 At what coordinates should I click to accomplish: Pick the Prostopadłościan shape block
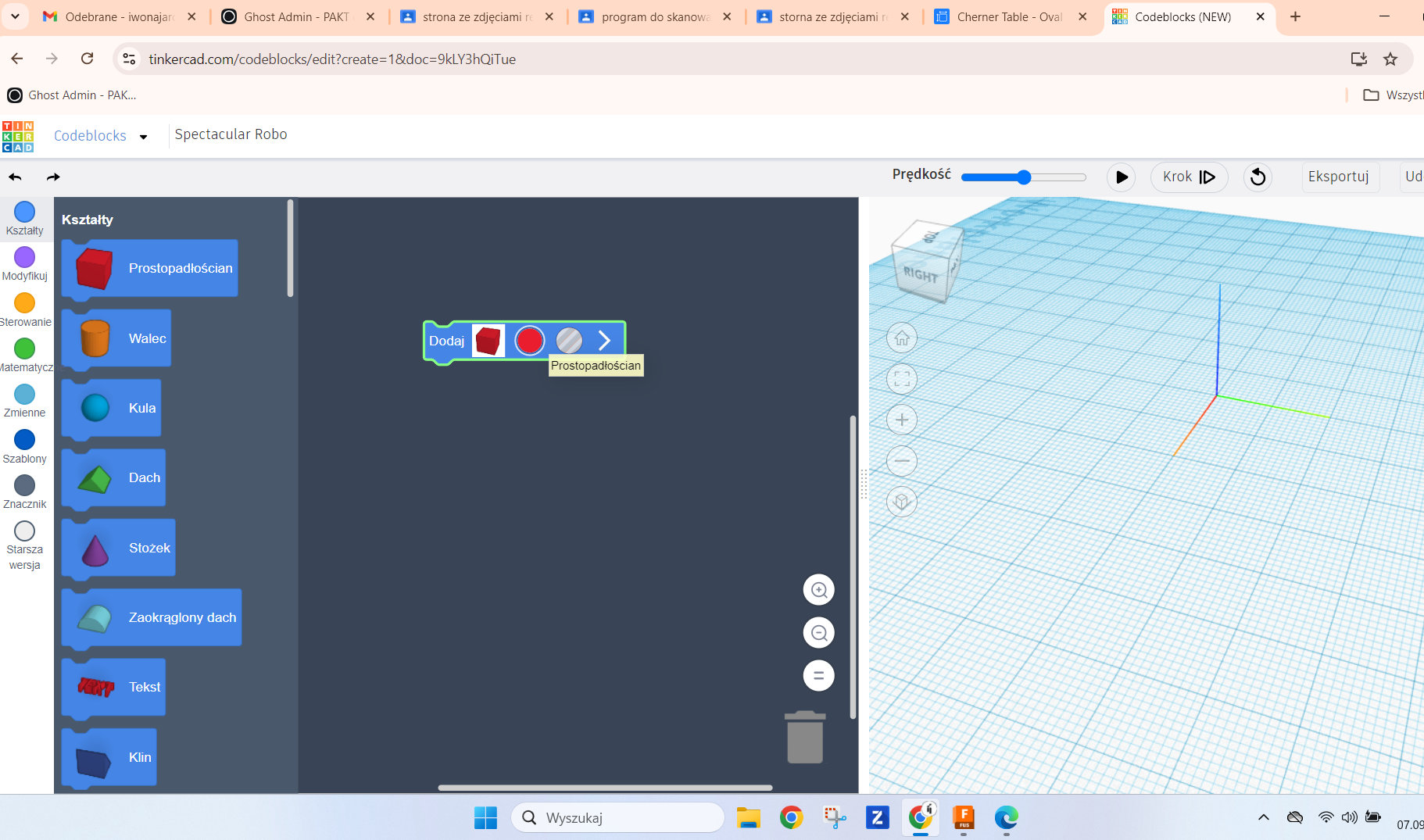(x=149, y=268)
